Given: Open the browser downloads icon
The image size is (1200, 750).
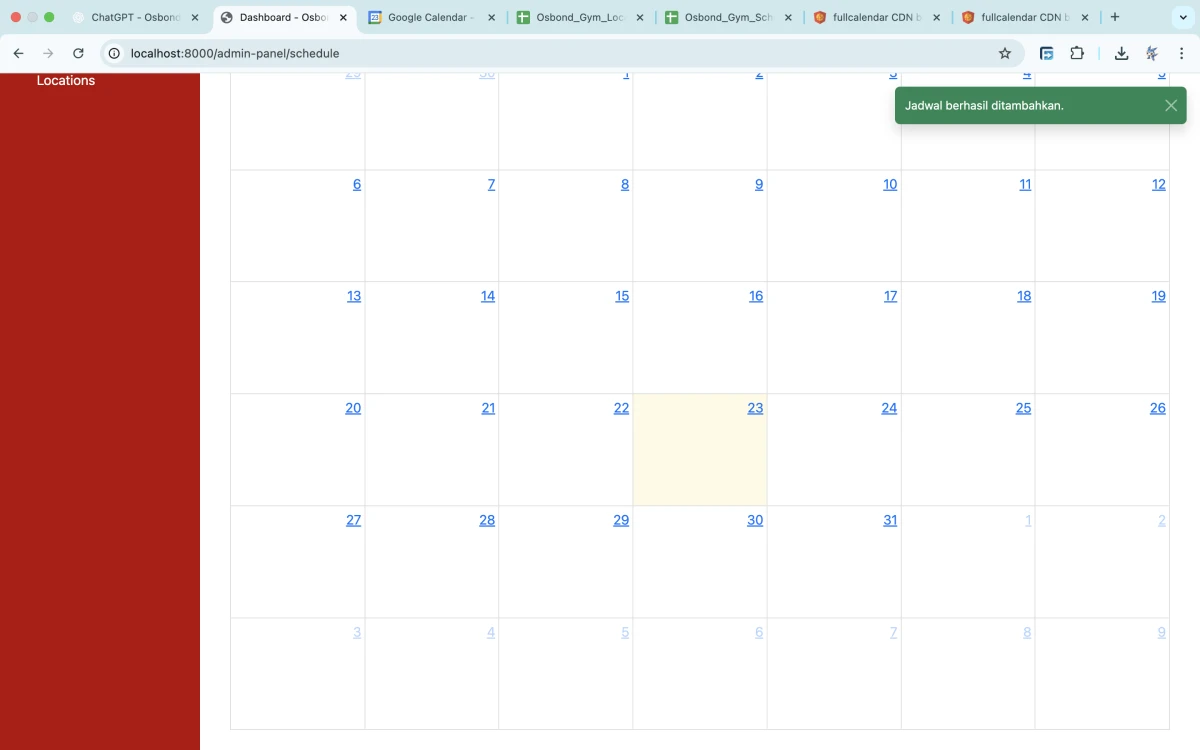Looking at the screenshot, I should click(1121, 54).
